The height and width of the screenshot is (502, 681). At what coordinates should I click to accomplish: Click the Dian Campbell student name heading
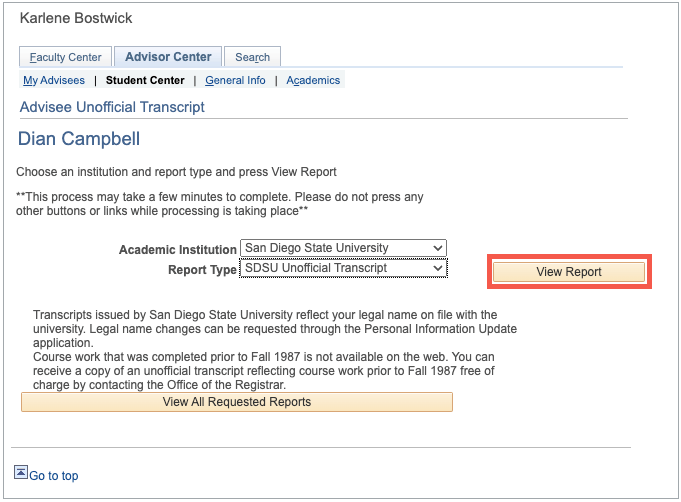pos(79,139)
